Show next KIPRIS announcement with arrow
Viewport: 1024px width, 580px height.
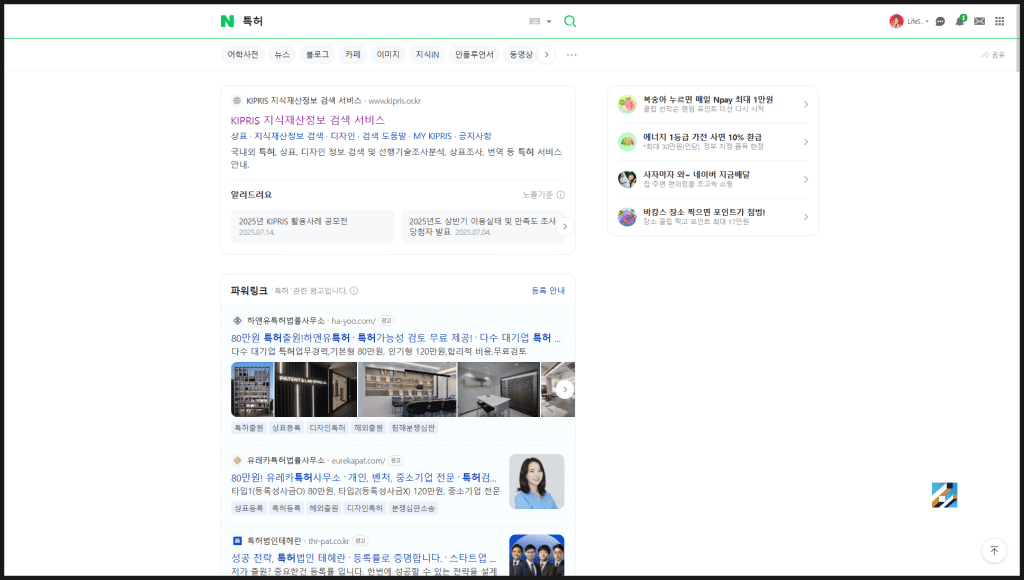(565, 227)
